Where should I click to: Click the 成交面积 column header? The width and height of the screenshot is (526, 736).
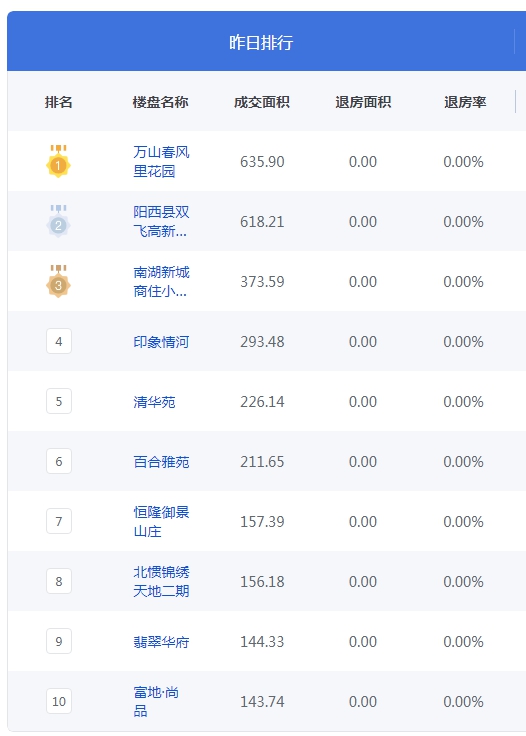pos(262,102)
